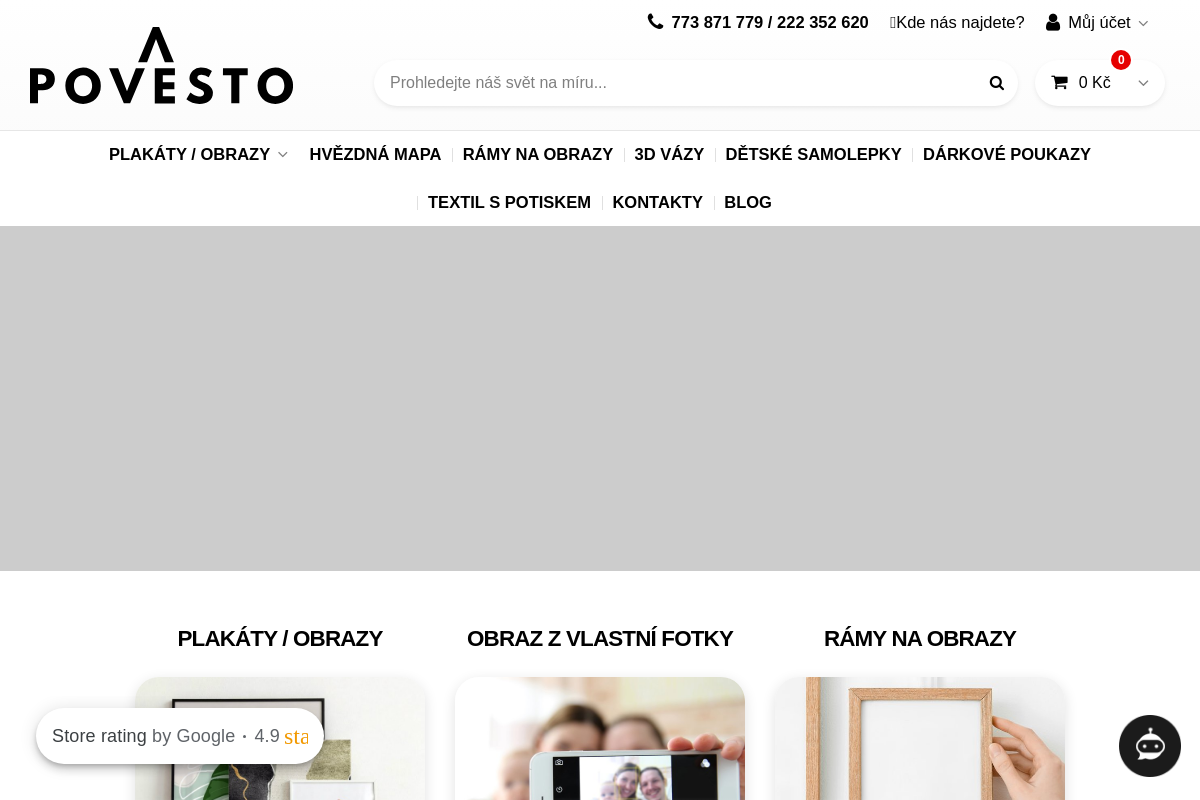Click the Můj účet link
The image size is (1200, 800).
(1099, 22)
